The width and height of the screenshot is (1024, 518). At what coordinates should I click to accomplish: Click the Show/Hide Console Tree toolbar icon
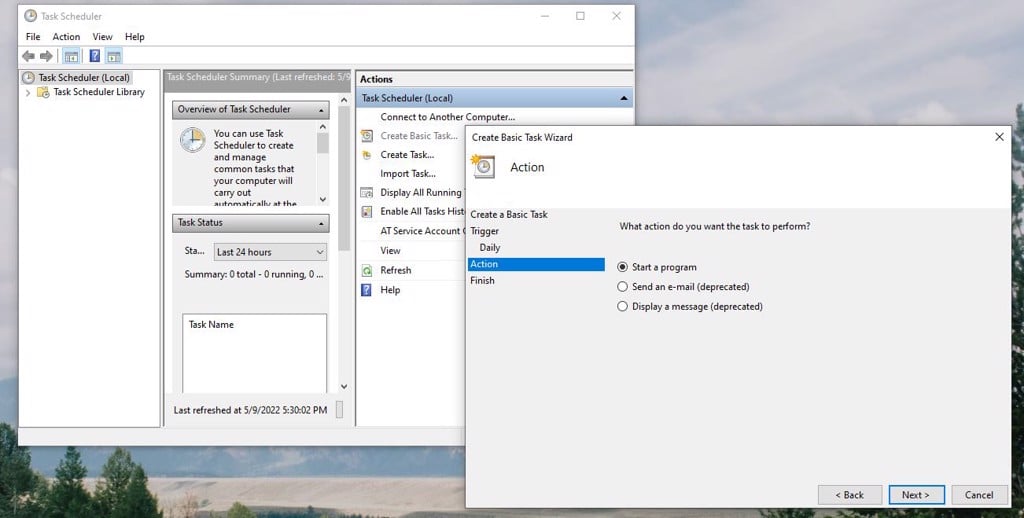[71, 56]
